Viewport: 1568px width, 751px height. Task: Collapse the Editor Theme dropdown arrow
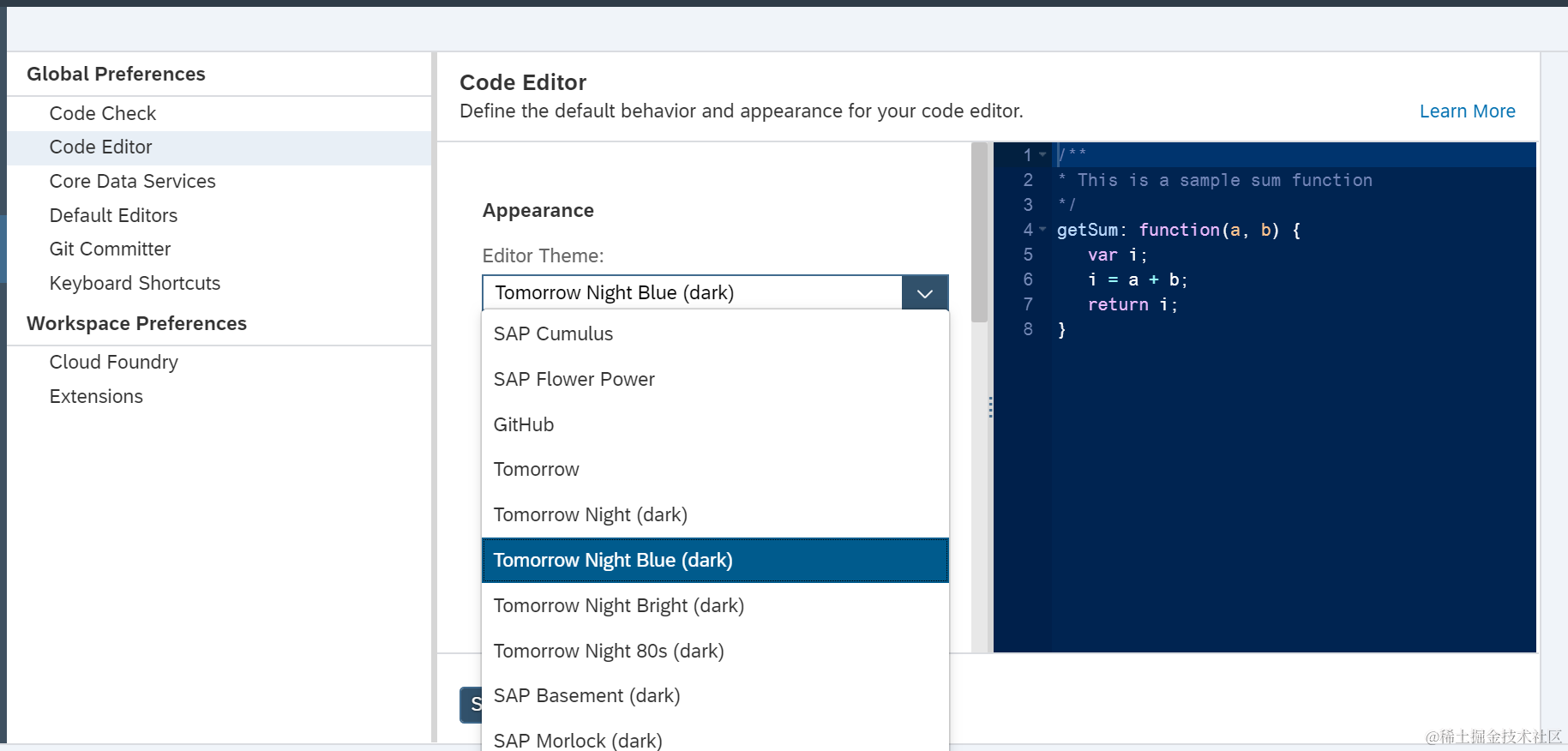925,293
